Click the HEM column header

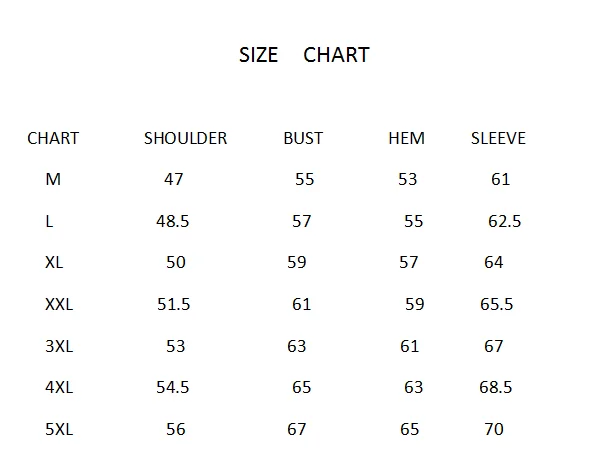(x=406, y=139)
